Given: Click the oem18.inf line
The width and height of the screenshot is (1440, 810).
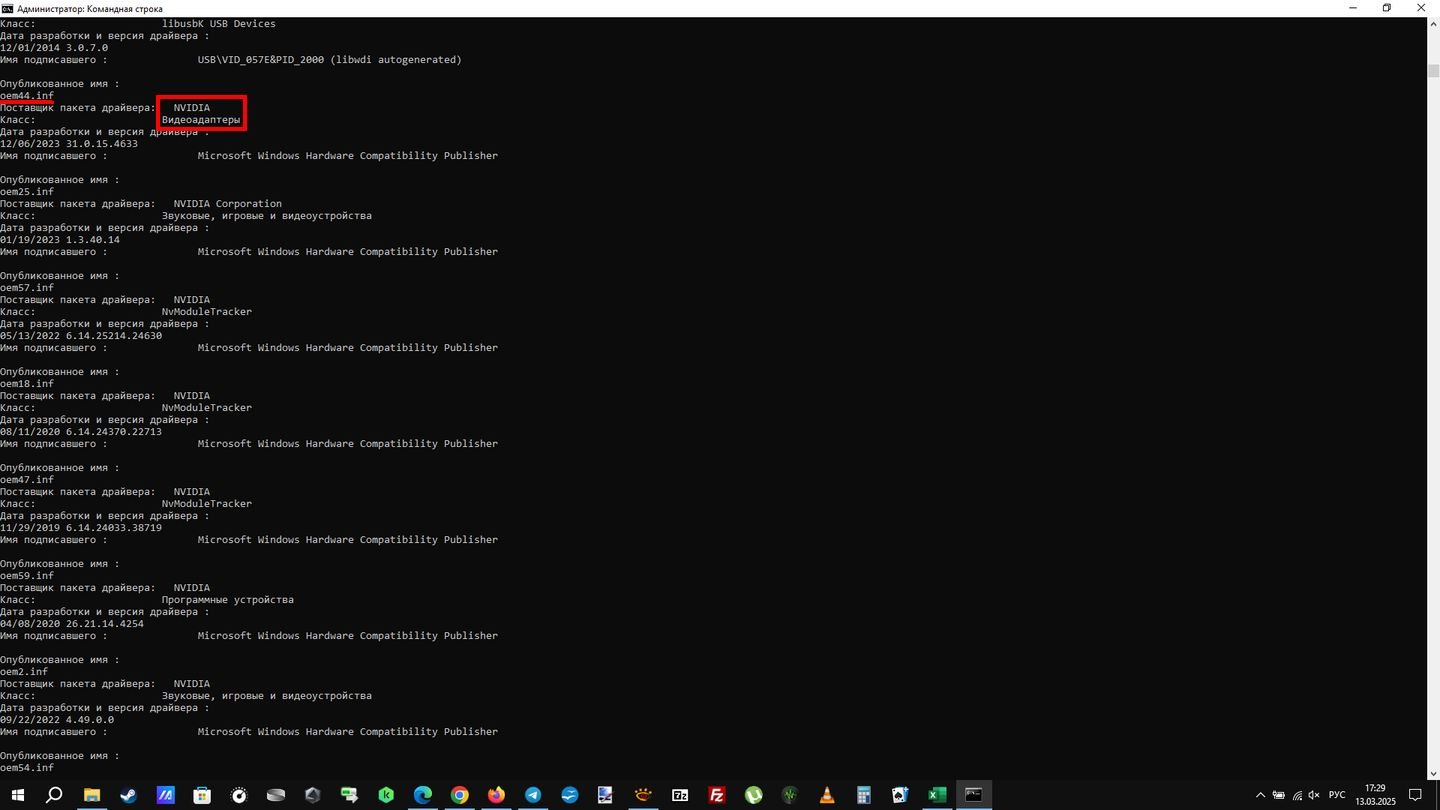Looking at the screenshot, I should [x=27, y=384].
